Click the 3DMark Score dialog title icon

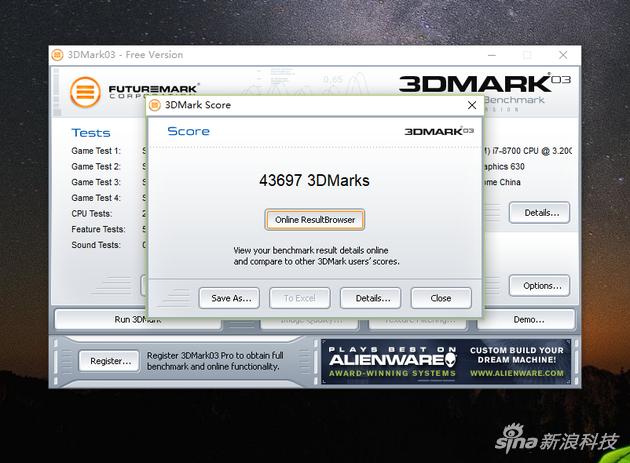tap(155, 105)
